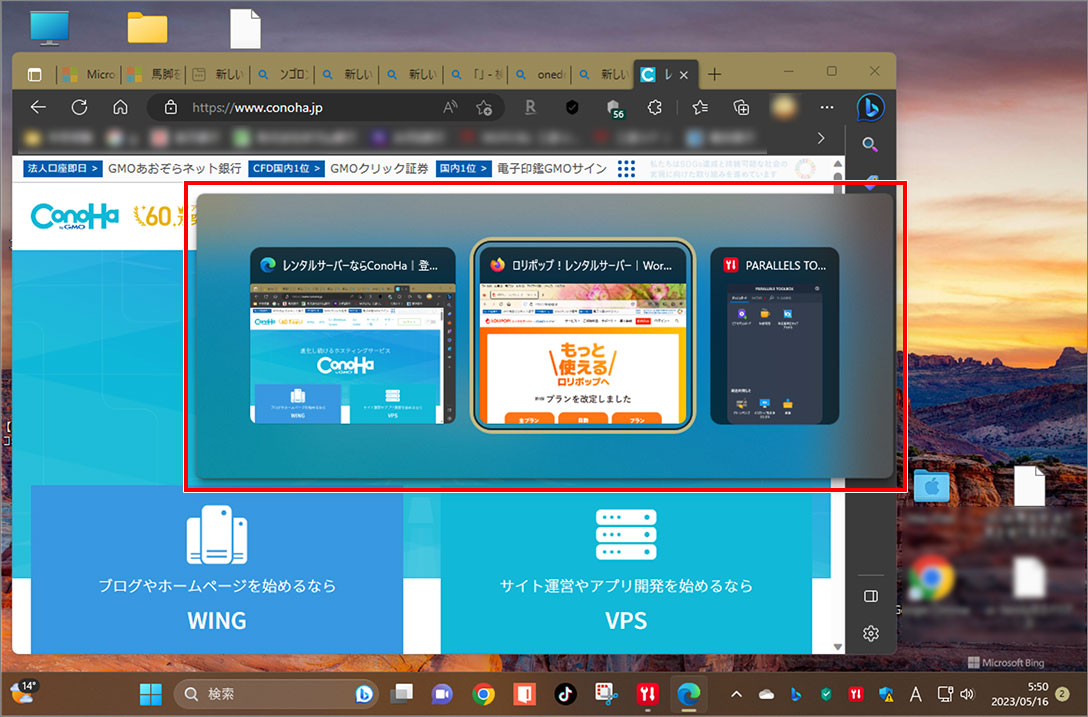The width and height of the screenshot is (1088, 717).
Task: Open sidebar settings gear icon
Action: pos(871,633)
